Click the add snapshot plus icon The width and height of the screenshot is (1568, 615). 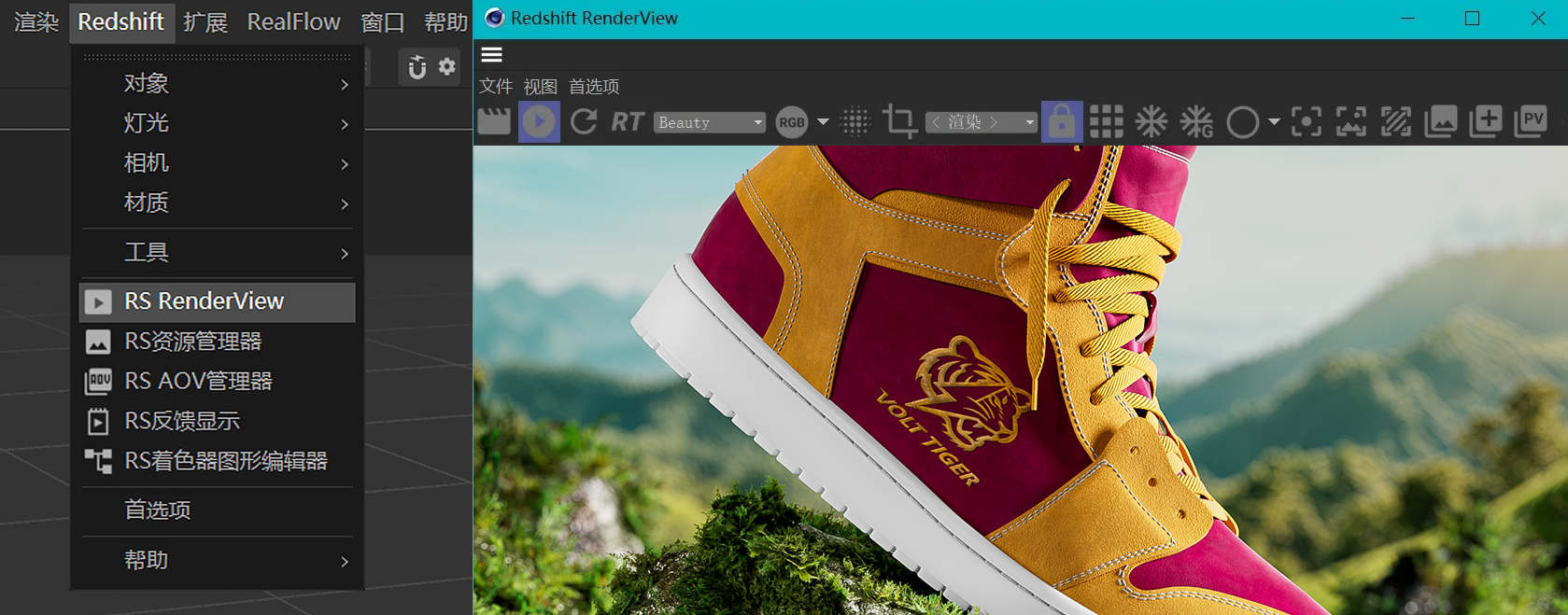1486,121
